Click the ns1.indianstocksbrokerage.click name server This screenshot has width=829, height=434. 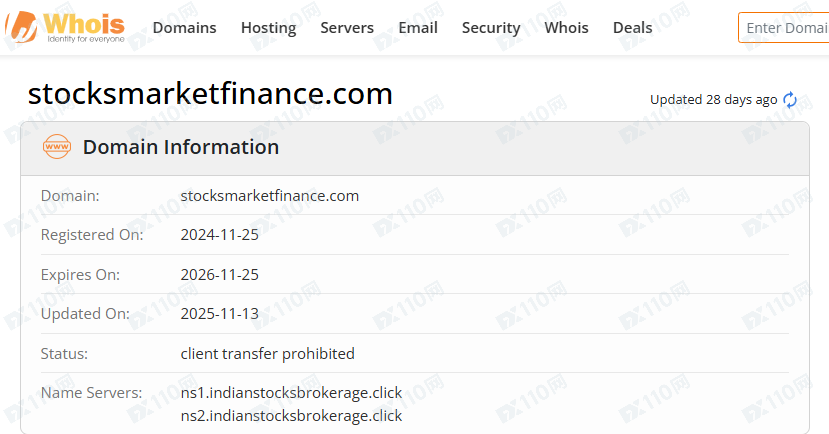(291, 393)
